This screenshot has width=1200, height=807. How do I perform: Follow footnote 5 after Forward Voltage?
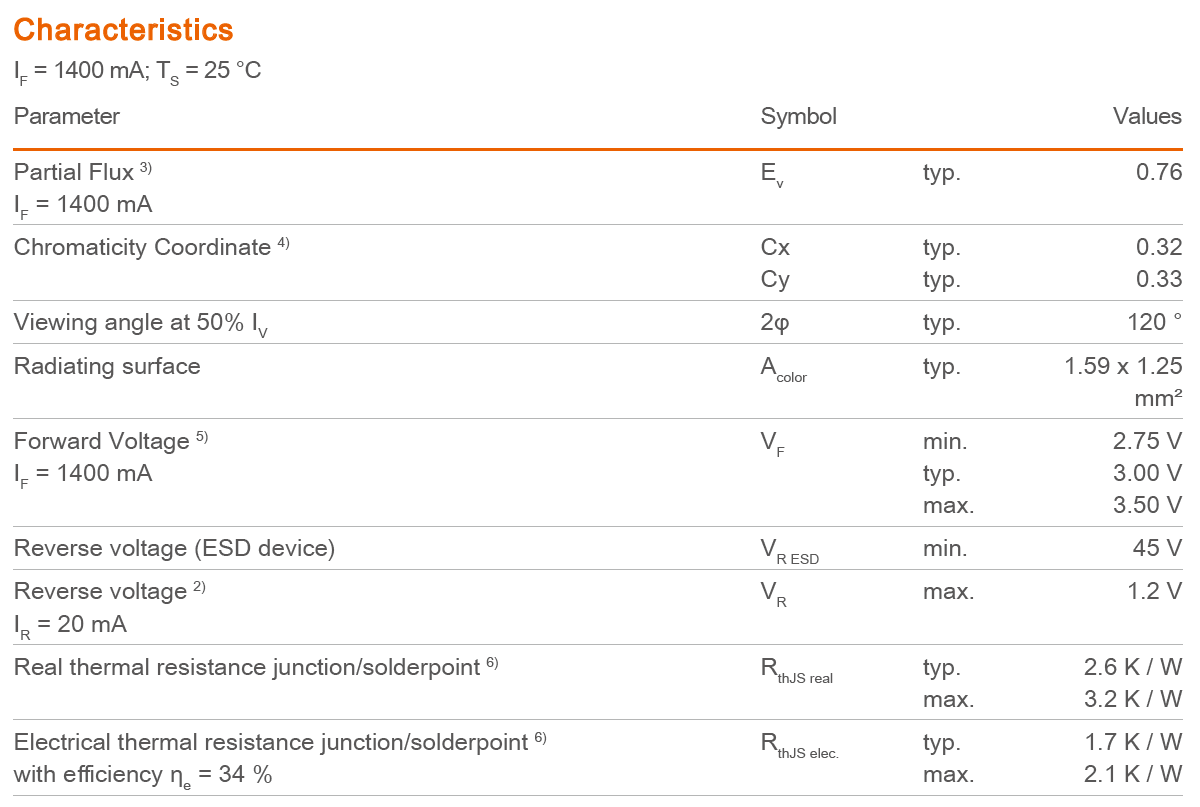[202, 437]
